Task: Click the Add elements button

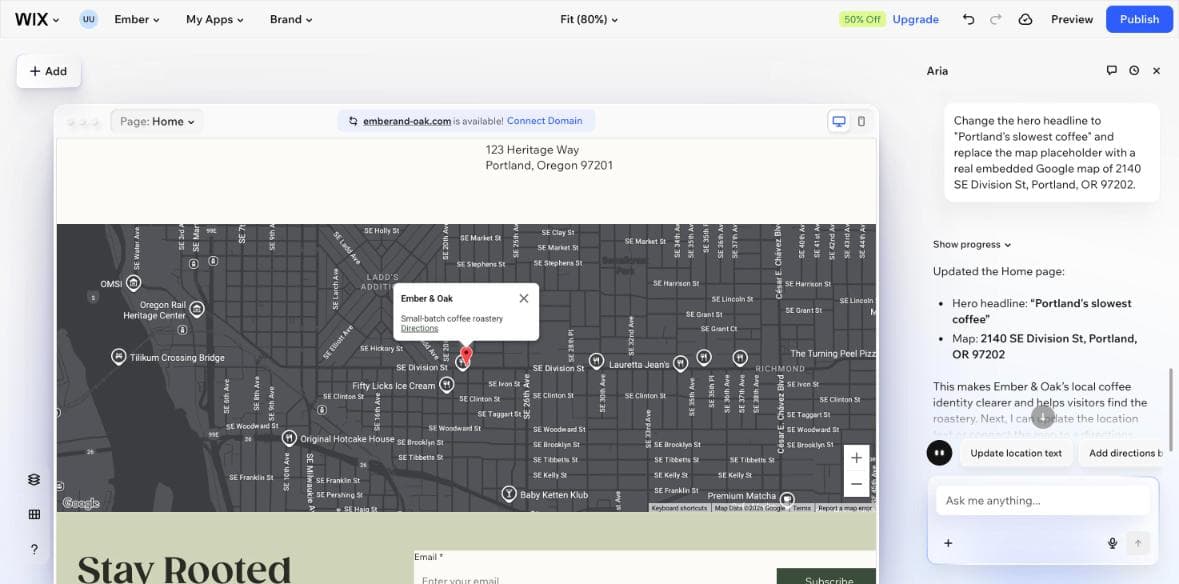Action: pos(48,71)
